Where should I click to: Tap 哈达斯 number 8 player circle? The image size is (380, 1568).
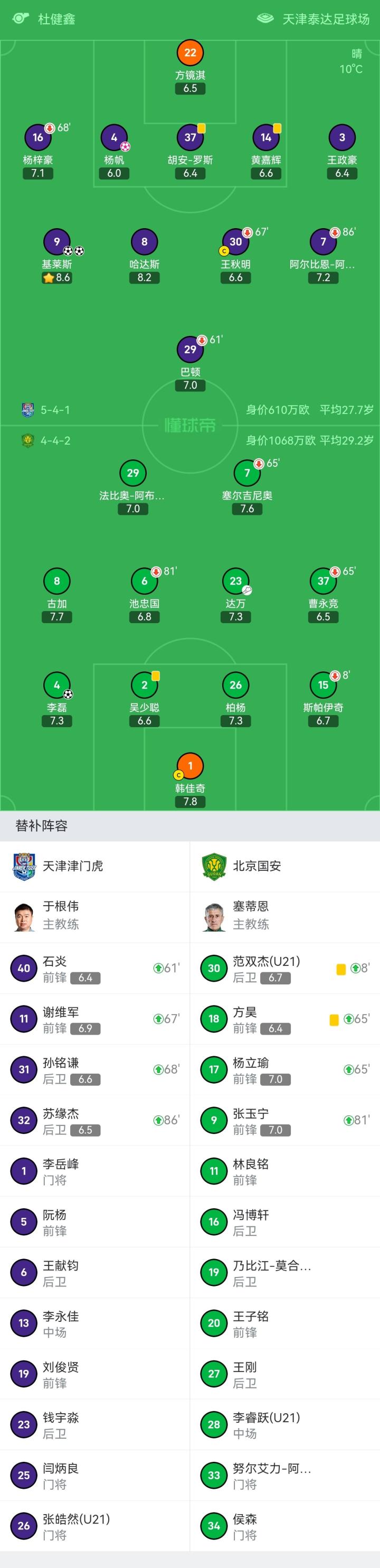tap(144, 242)
